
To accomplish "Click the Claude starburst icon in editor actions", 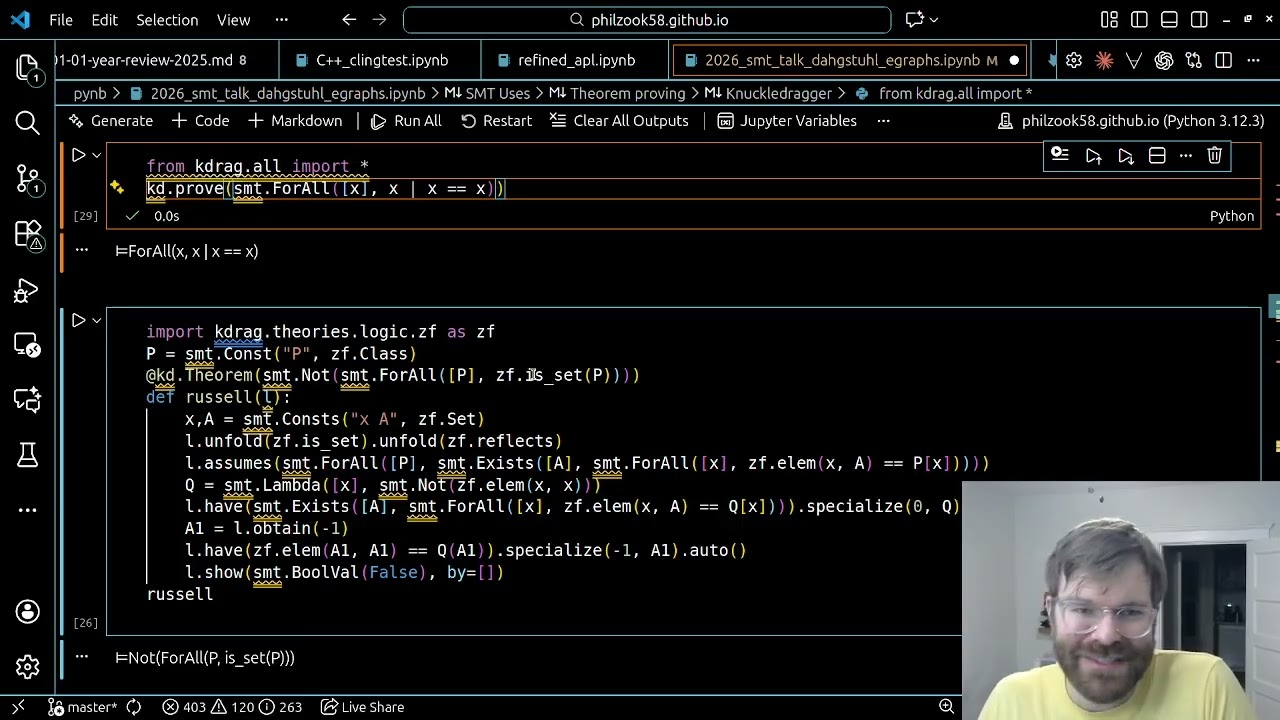I will pos(1104,60).
